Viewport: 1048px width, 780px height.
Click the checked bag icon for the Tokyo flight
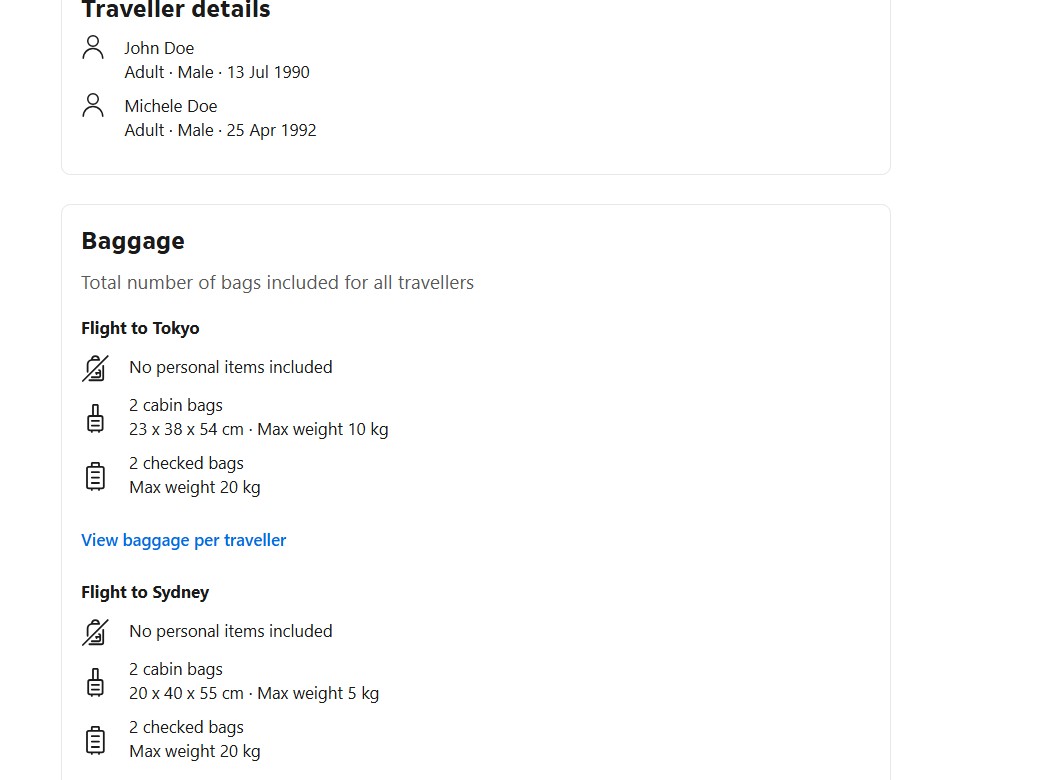click(x=95, y=476)
